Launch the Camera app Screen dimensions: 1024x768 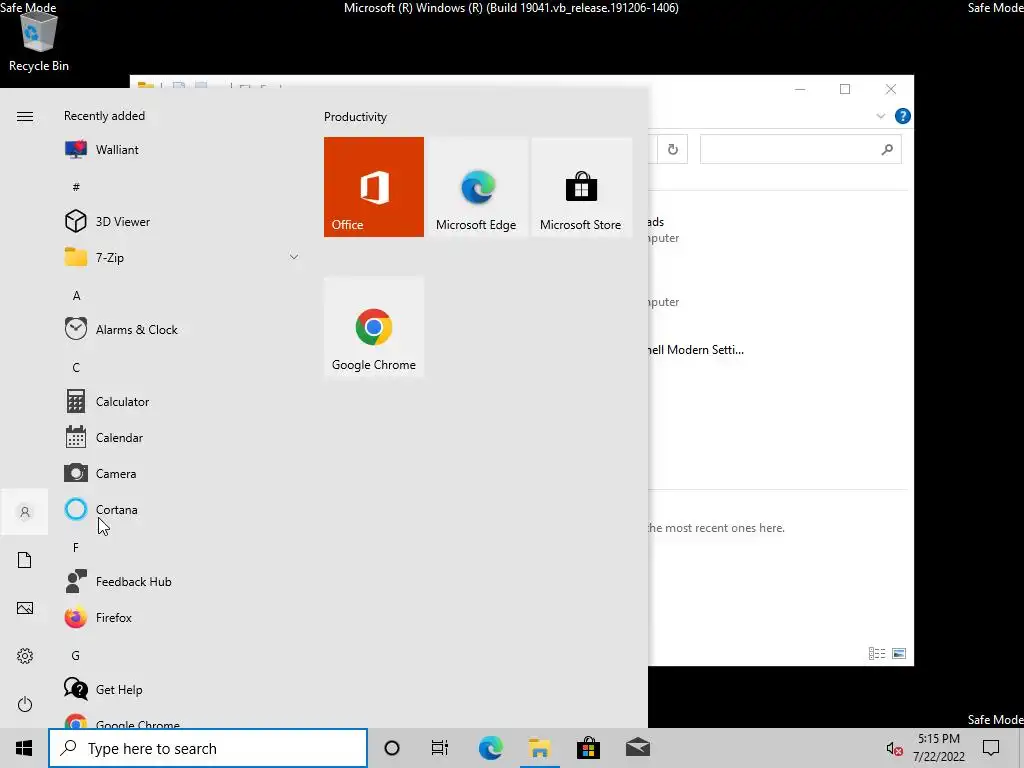click(x=182, y=473)
